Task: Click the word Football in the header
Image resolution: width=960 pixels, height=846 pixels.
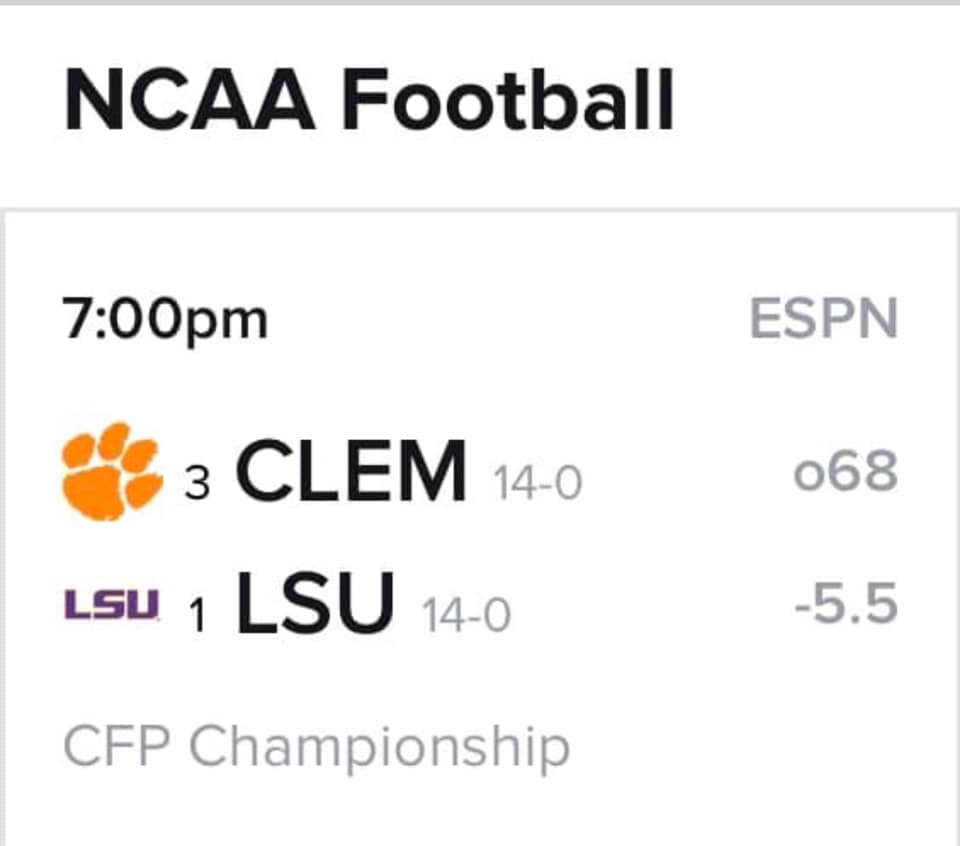Action: pyautogui.click(x=508, y=100)
